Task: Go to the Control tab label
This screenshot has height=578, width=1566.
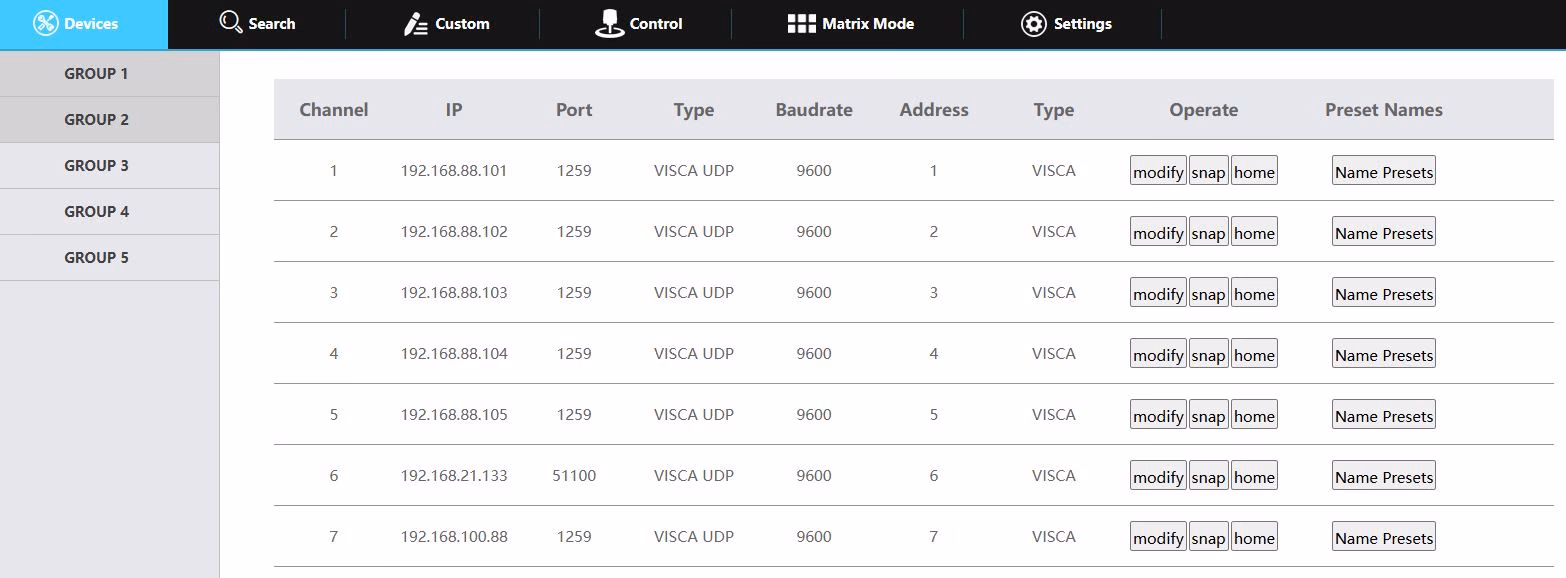Action: (656, 24)
